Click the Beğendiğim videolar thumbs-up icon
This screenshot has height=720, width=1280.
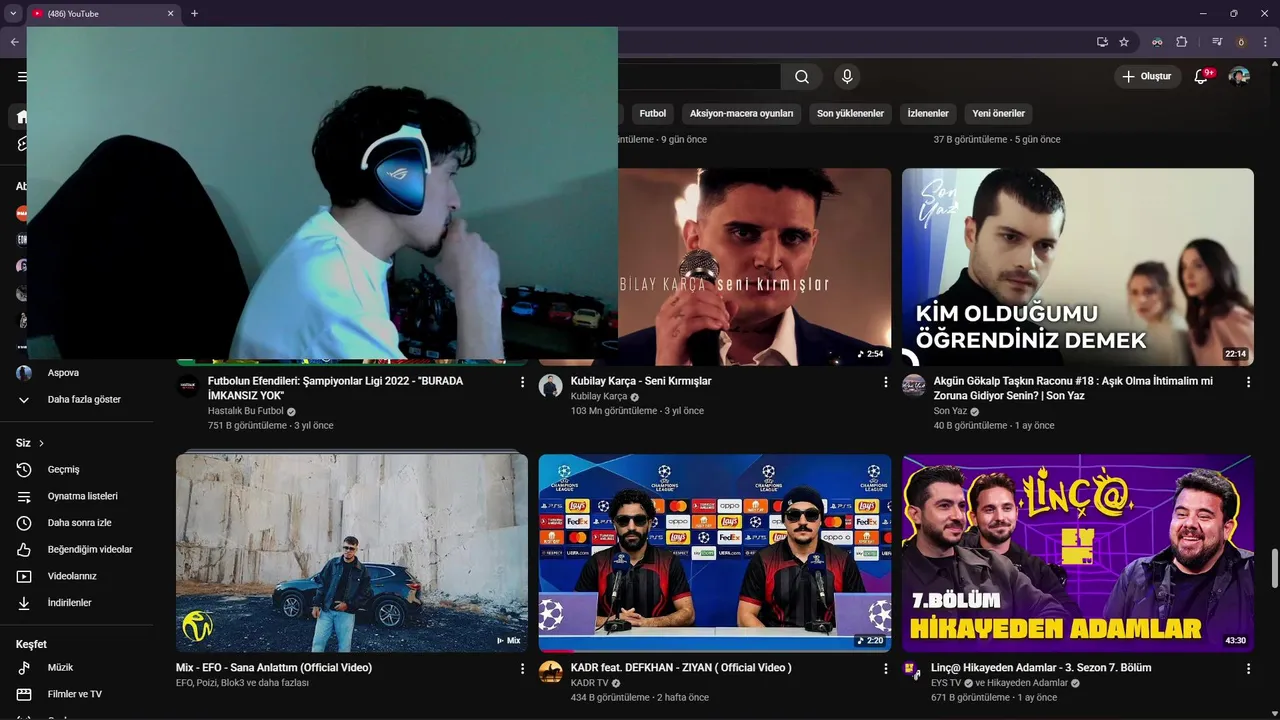pyautogui.click(x=24, y=550)
